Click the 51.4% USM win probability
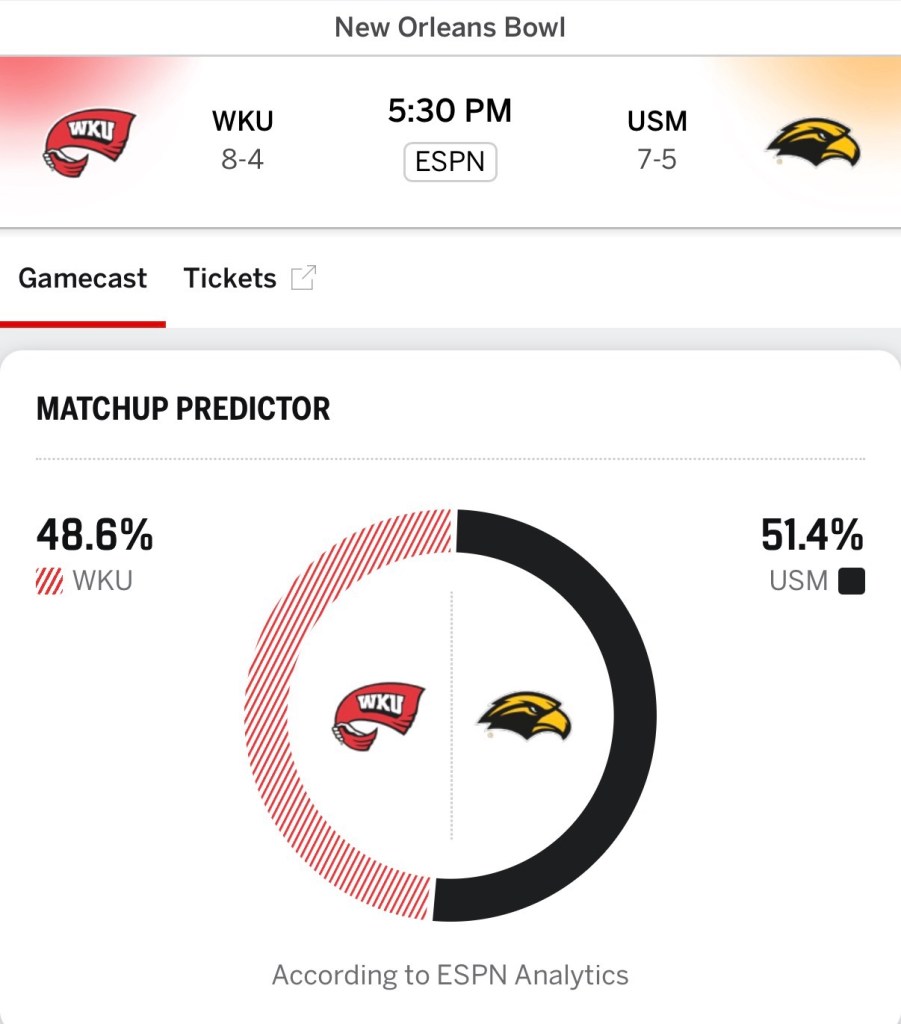901x1024 pixels. (x=812, y=536)
